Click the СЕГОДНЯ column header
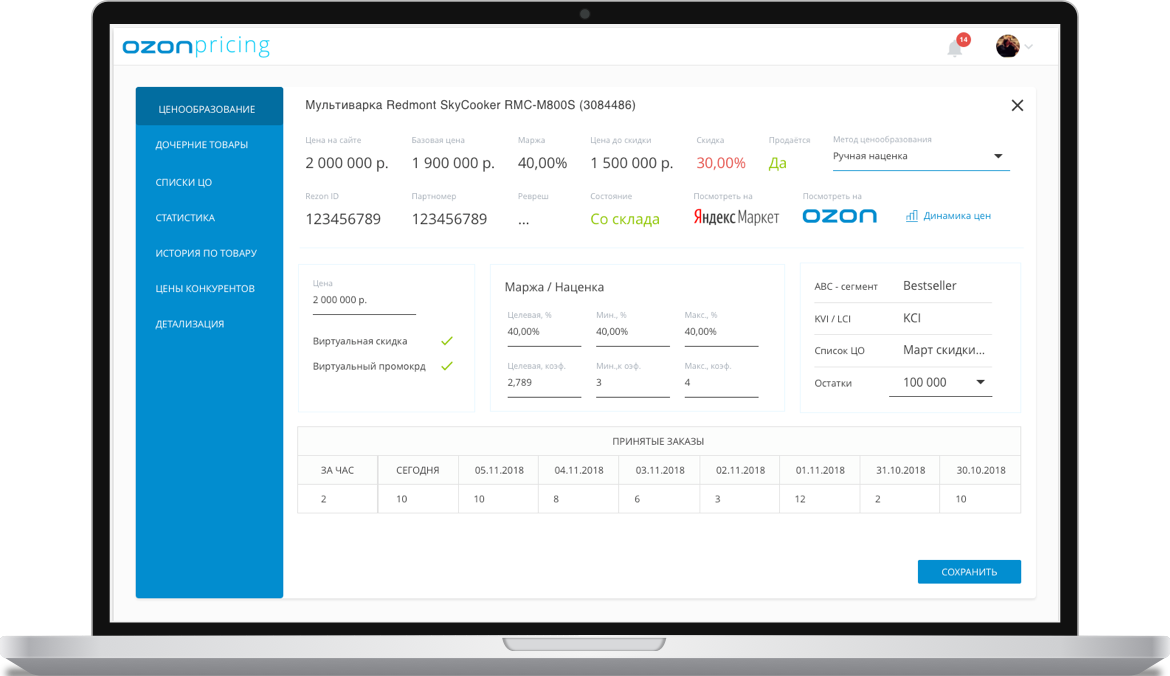 click(x=418, y=471)
